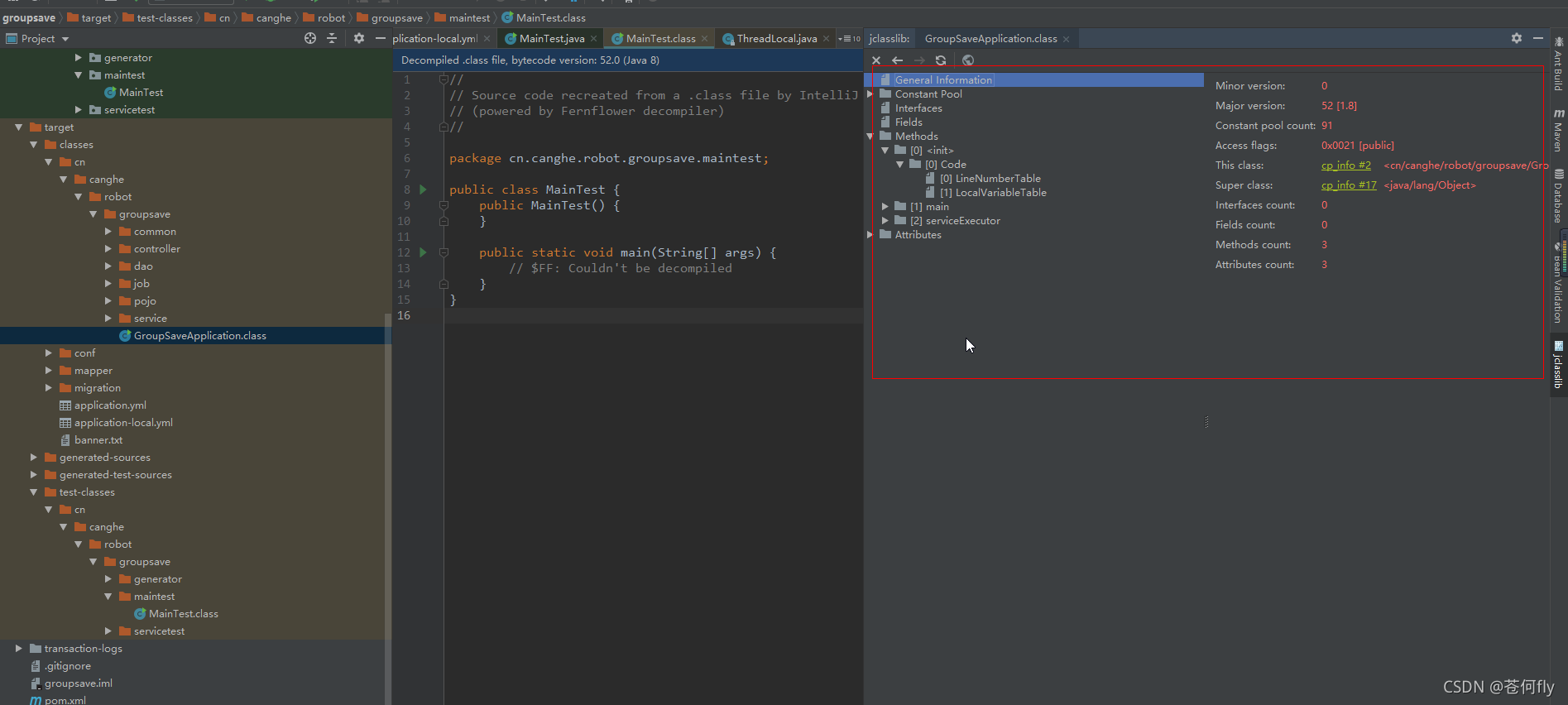This screenshot has width=1568, height=705.
Task: Click the back arrow in jclasslib toolbar
Action: point(897,60)
